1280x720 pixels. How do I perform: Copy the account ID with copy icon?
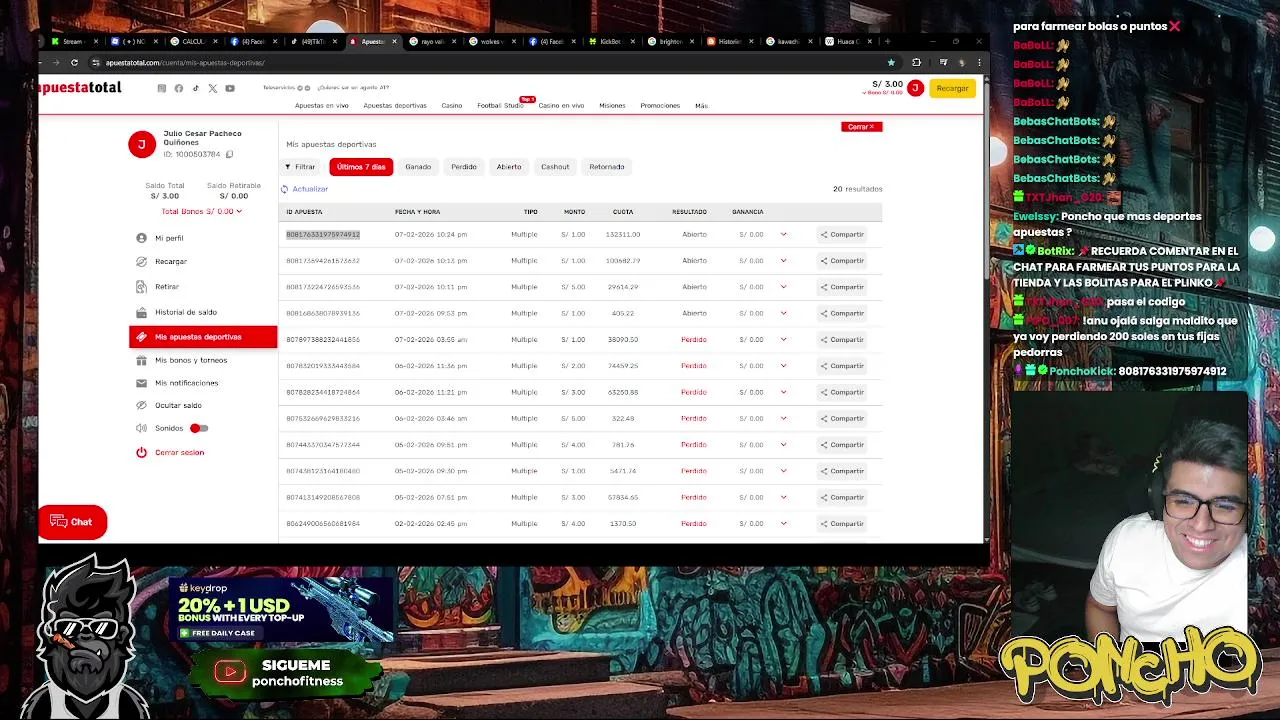(x=229, y=154)
